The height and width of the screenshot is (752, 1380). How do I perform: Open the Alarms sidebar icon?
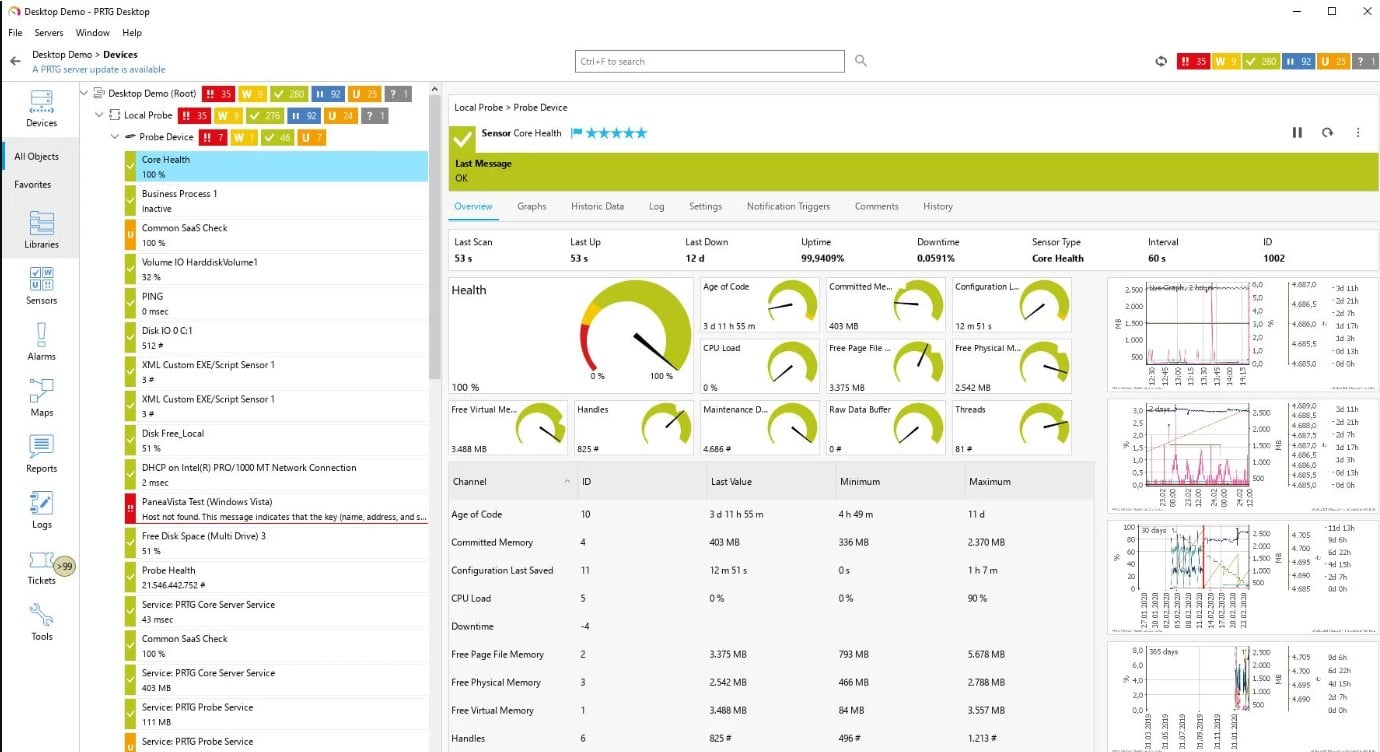coord(41,341)
